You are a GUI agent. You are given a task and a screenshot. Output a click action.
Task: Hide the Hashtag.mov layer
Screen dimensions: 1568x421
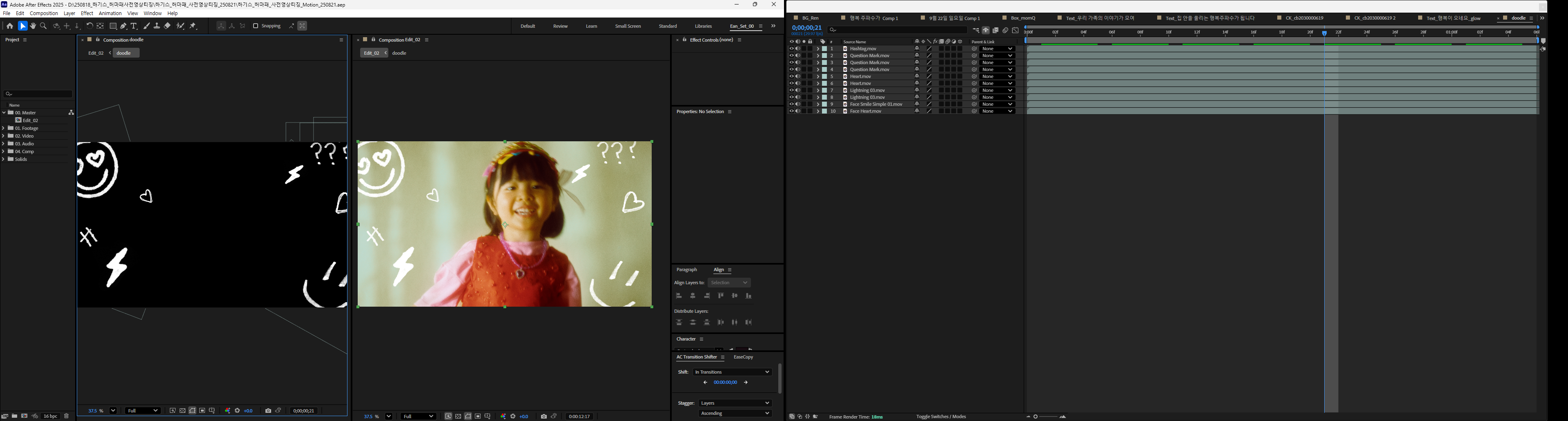pyautogui.click(x=793, y=49)
